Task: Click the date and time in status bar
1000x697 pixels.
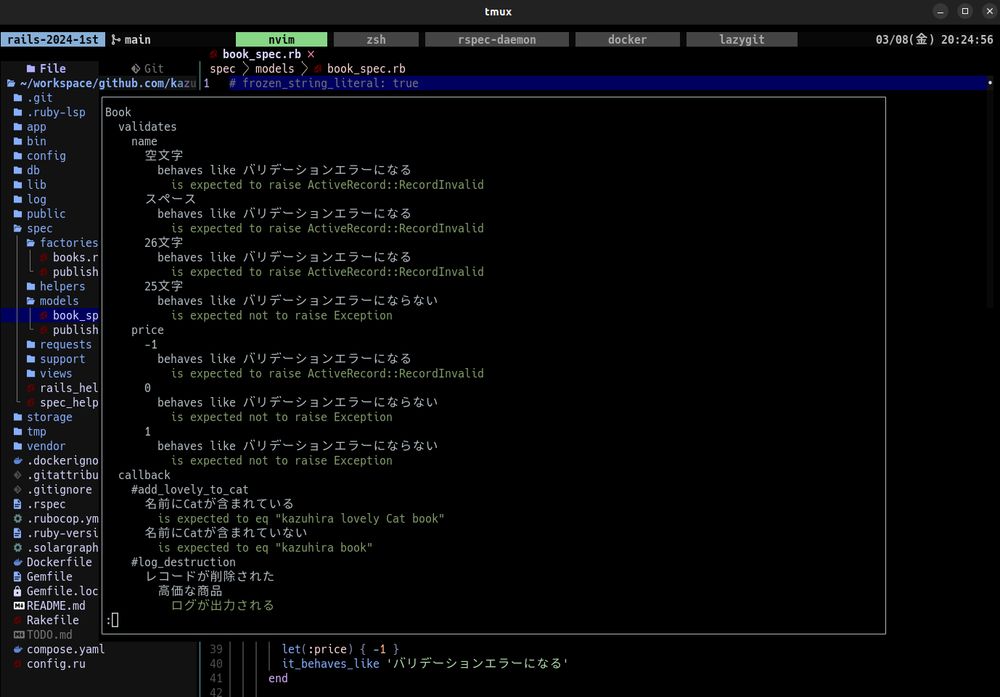Action: [934, 40]
